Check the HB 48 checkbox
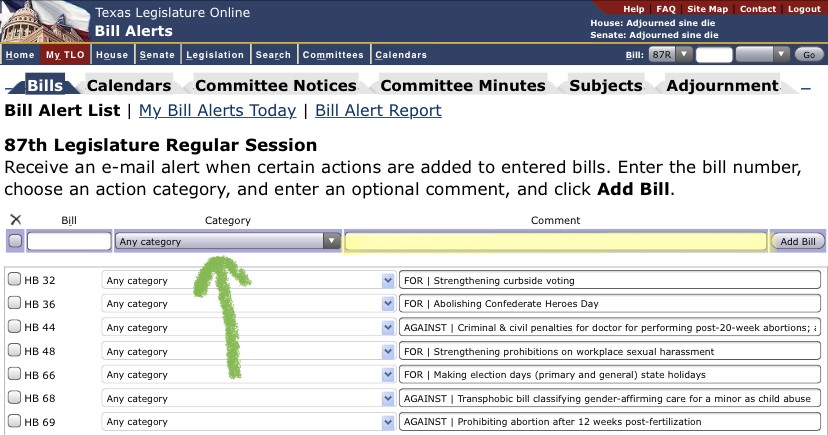The image size is (828, 435). (14, 351)
